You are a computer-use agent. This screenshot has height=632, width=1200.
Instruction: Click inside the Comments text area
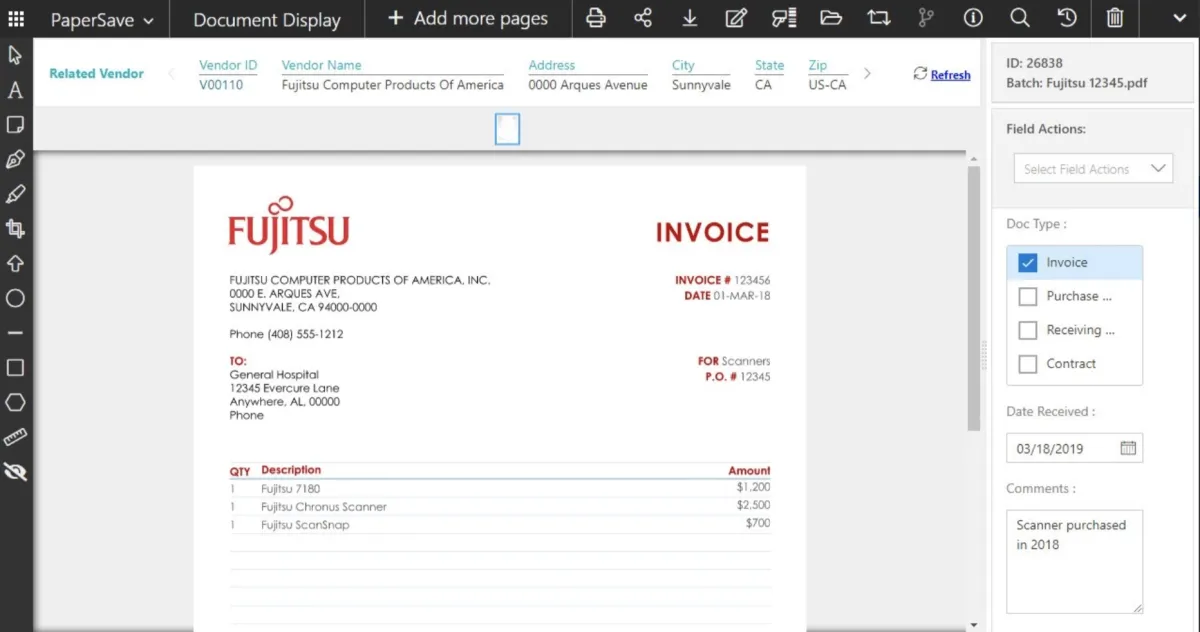click(1074, 562)
